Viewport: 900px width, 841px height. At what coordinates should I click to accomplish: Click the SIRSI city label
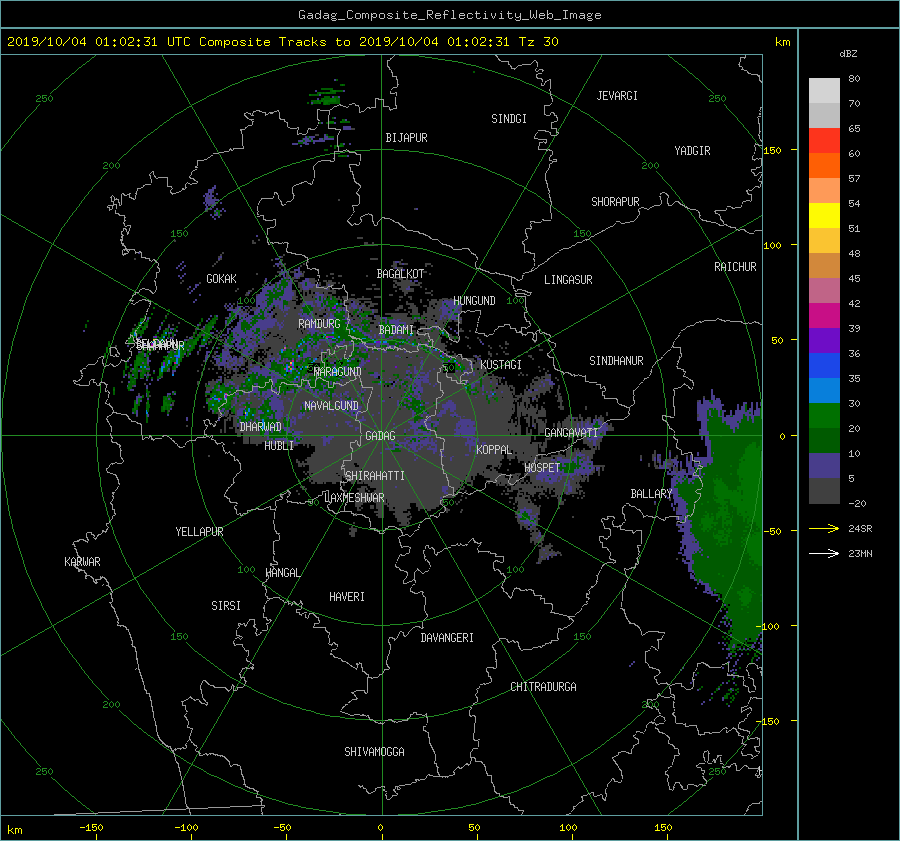click(x=226, y=606)
